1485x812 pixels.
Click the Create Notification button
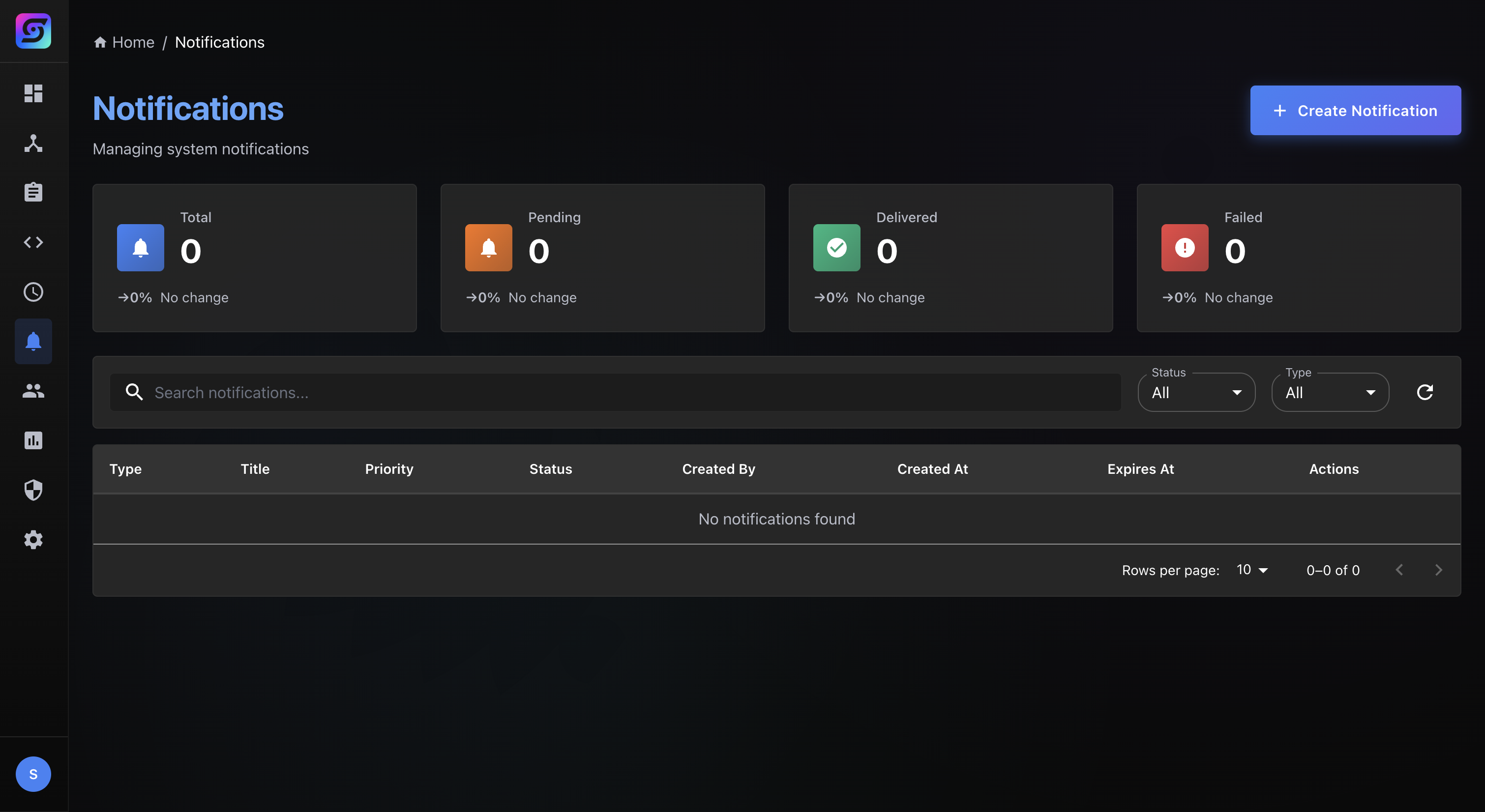[1355, 110]
